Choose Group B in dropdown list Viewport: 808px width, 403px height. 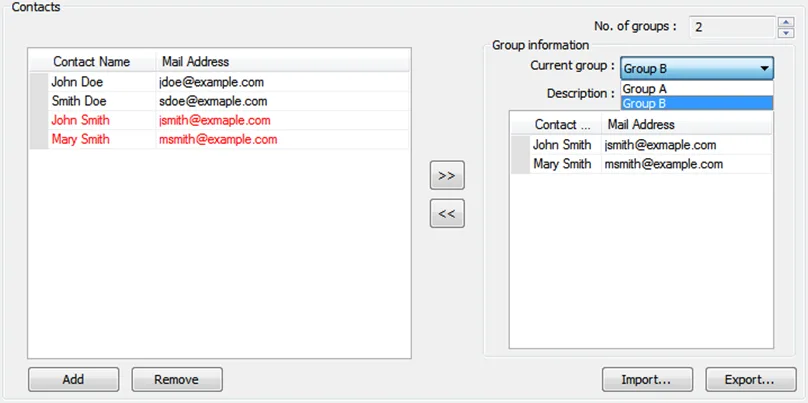[697, 103]
